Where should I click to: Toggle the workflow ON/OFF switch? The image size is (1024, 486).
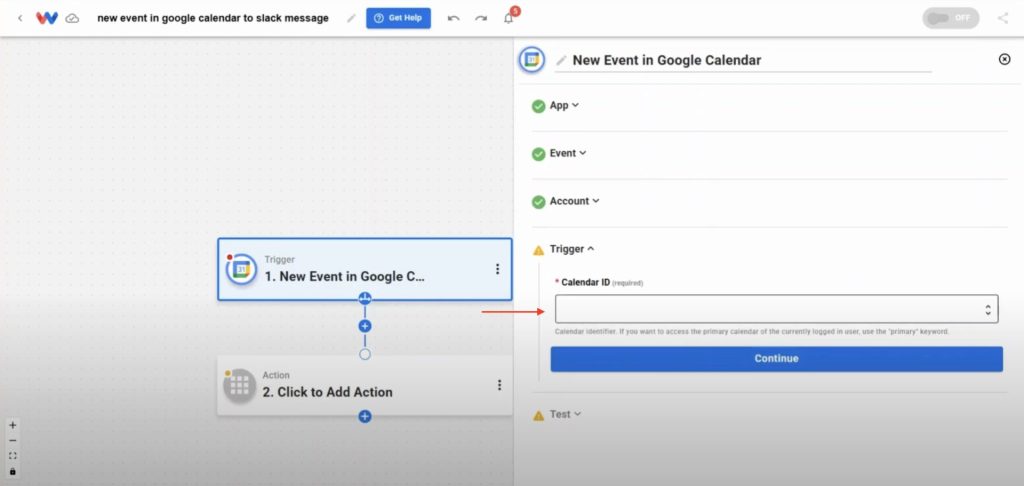[950, 18]
